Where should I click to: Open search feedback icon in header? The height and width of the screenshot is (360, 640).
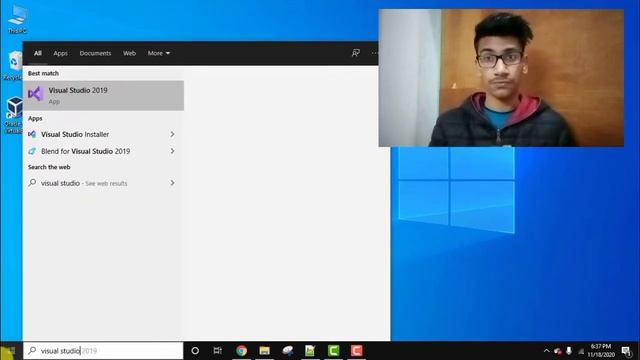356,53
